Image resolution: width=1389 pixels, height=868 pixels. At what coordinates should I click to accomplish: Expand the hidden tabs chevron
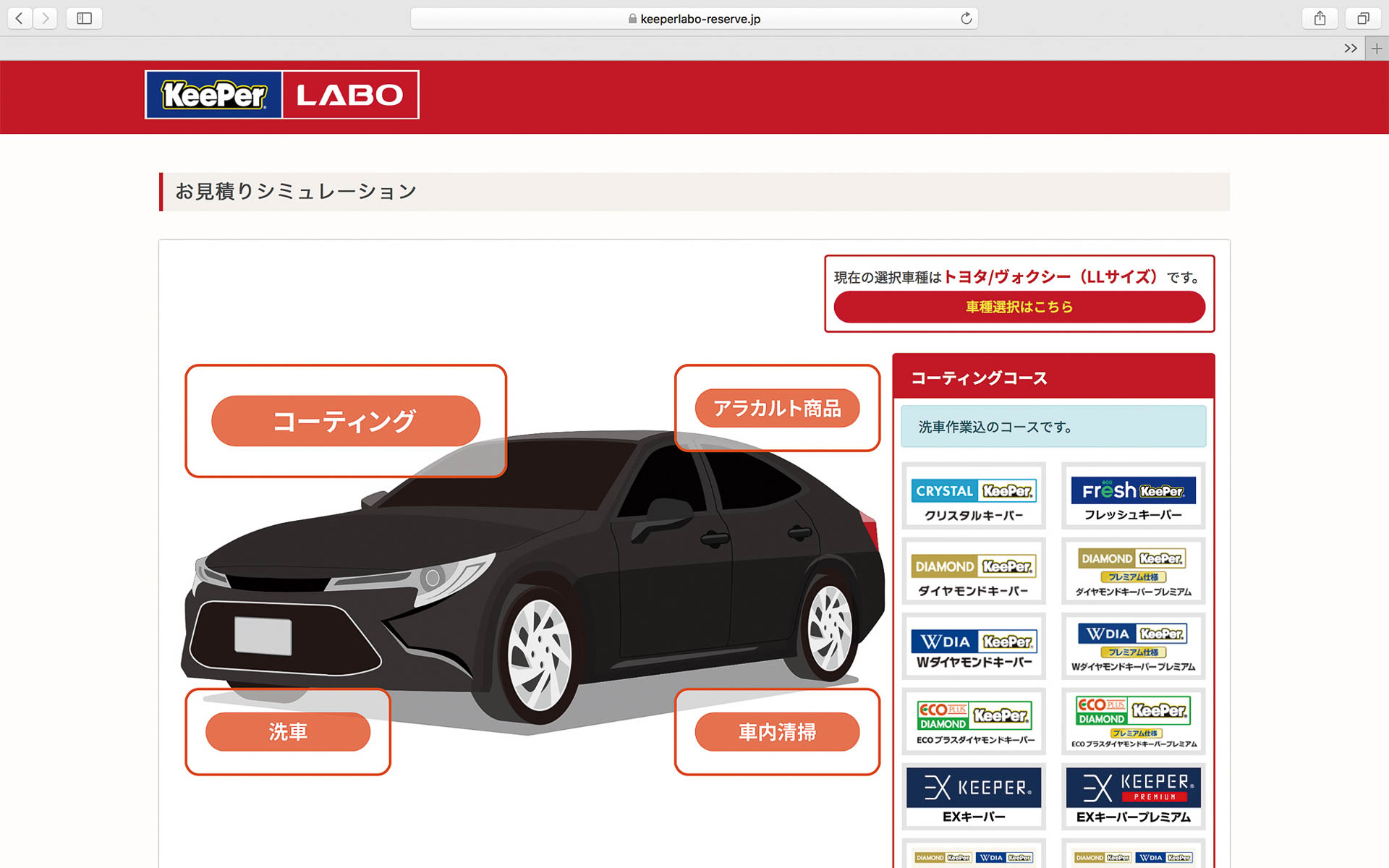point(1350,48)
